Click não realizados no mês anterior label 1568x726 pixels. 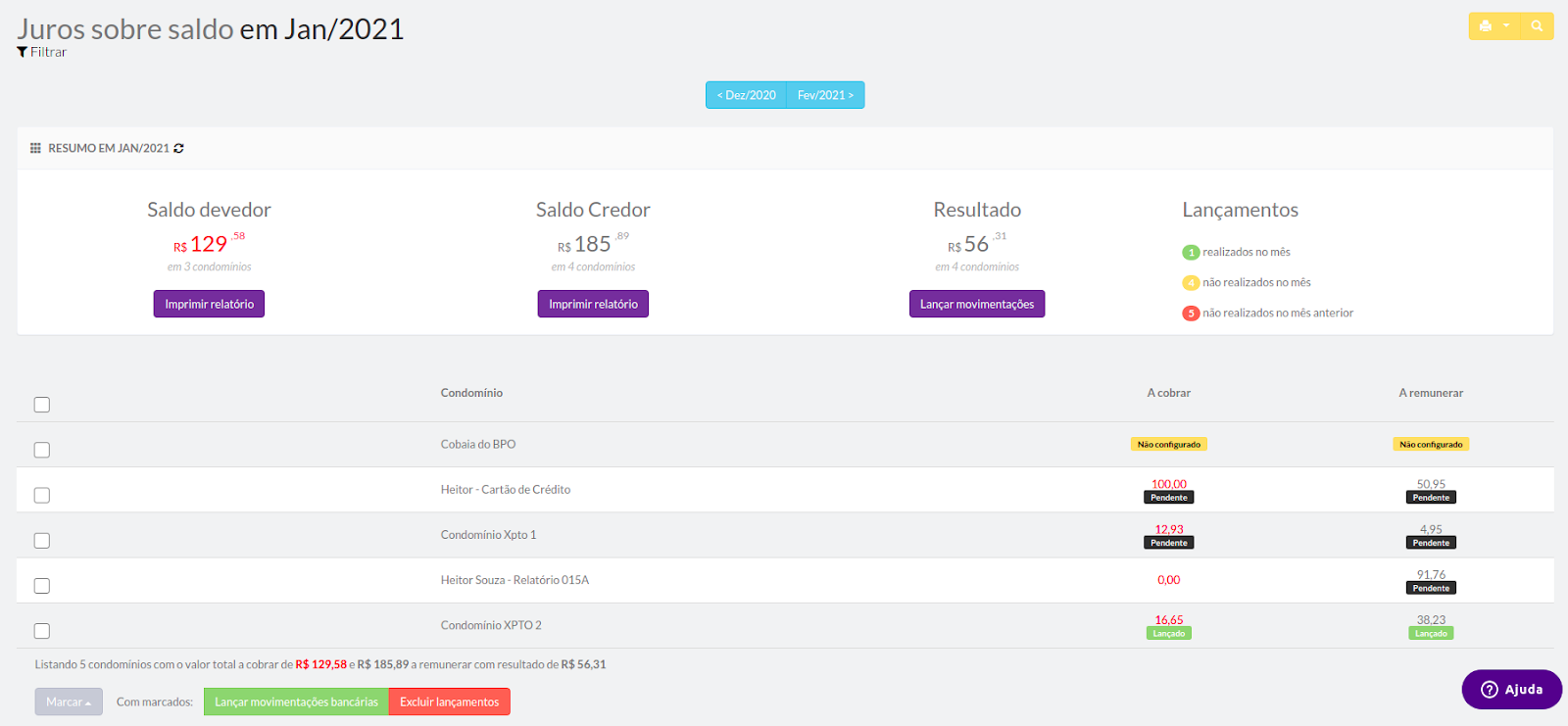pyautogui.click(x=1278, y=313)
